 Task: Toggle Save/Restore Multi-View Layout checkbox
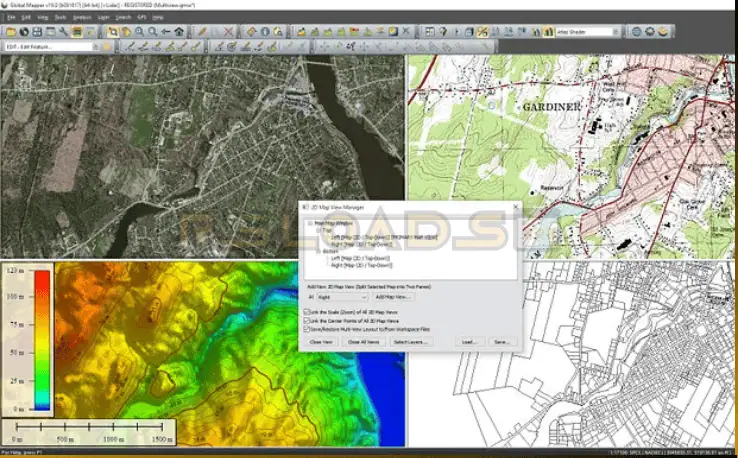(307, 329)
